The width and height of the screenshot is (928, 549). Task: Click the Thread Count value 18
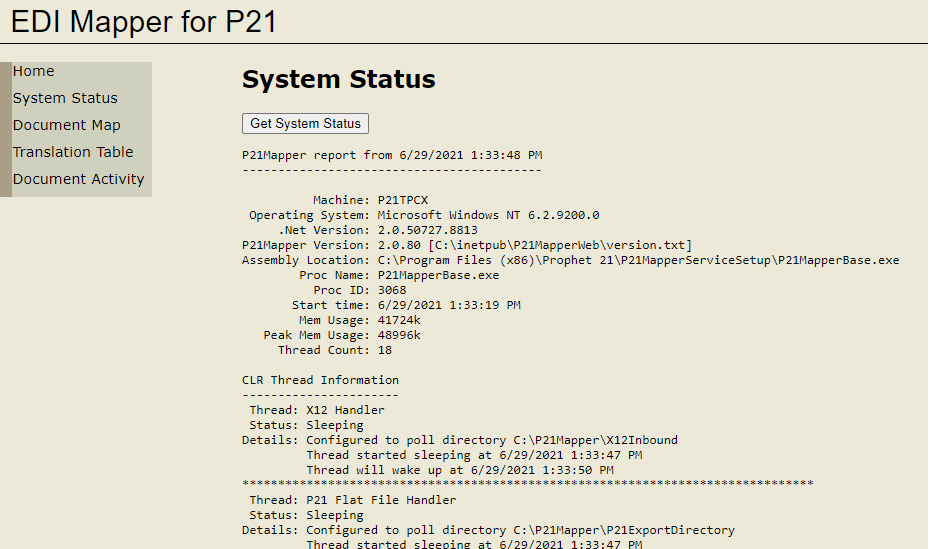(385, 350)
